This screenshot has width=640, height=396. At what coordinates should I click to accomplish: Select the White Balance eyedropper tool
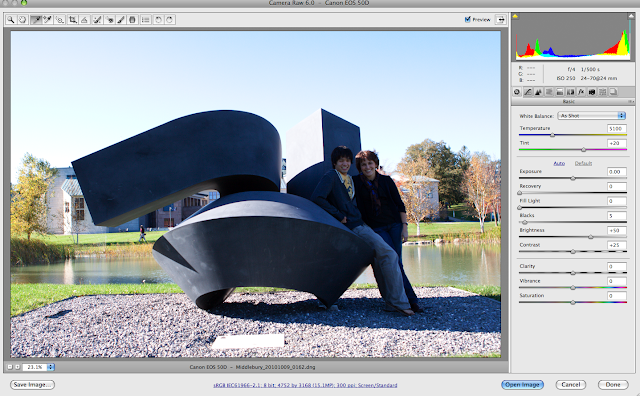[x=36, y=20]
